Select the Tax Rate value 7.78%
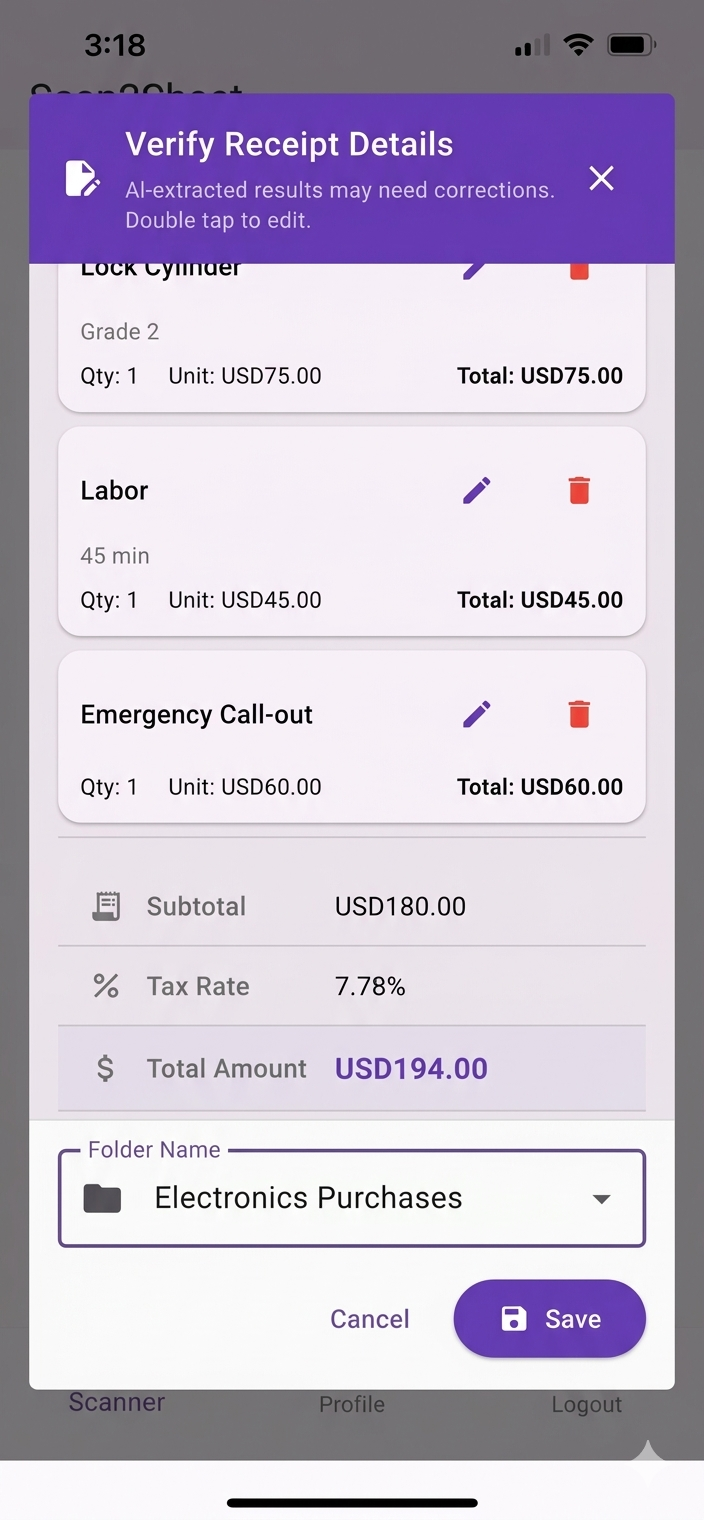 pyautogui.click(x=370, y=986)
